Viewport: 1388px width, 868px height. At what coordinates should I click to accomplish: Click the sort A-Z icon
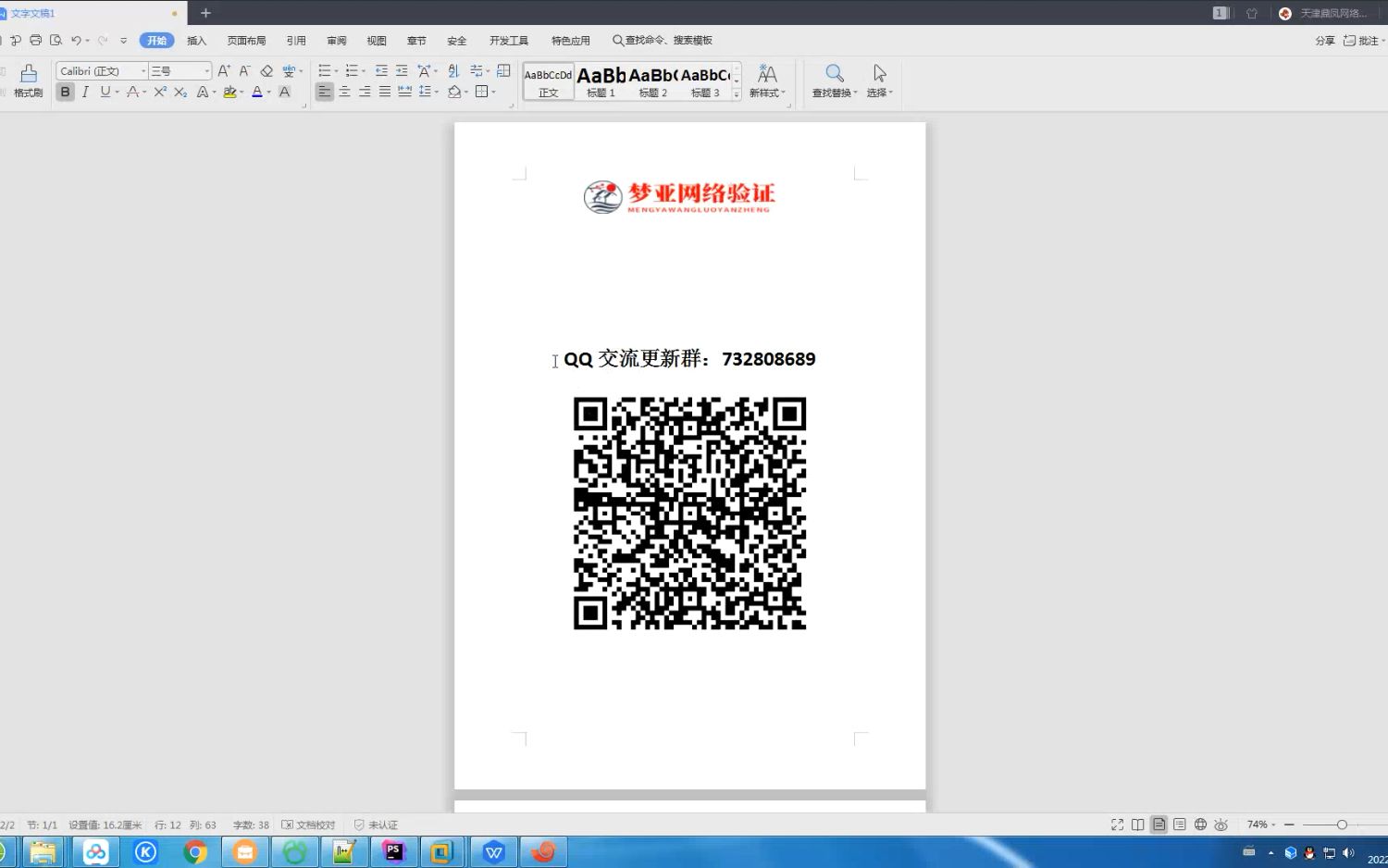453,71
